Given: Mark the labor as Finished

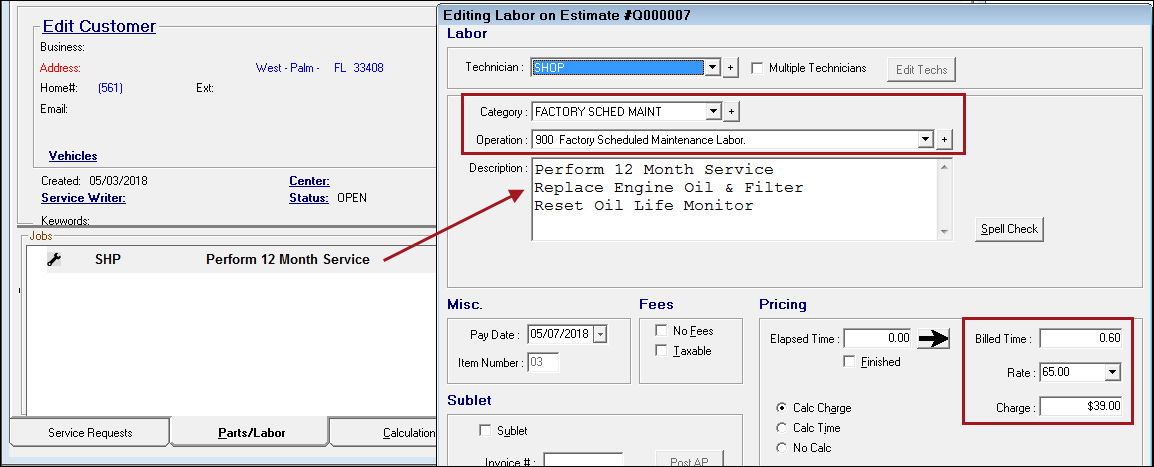Looking at the screenshot, I should (849, 362).
